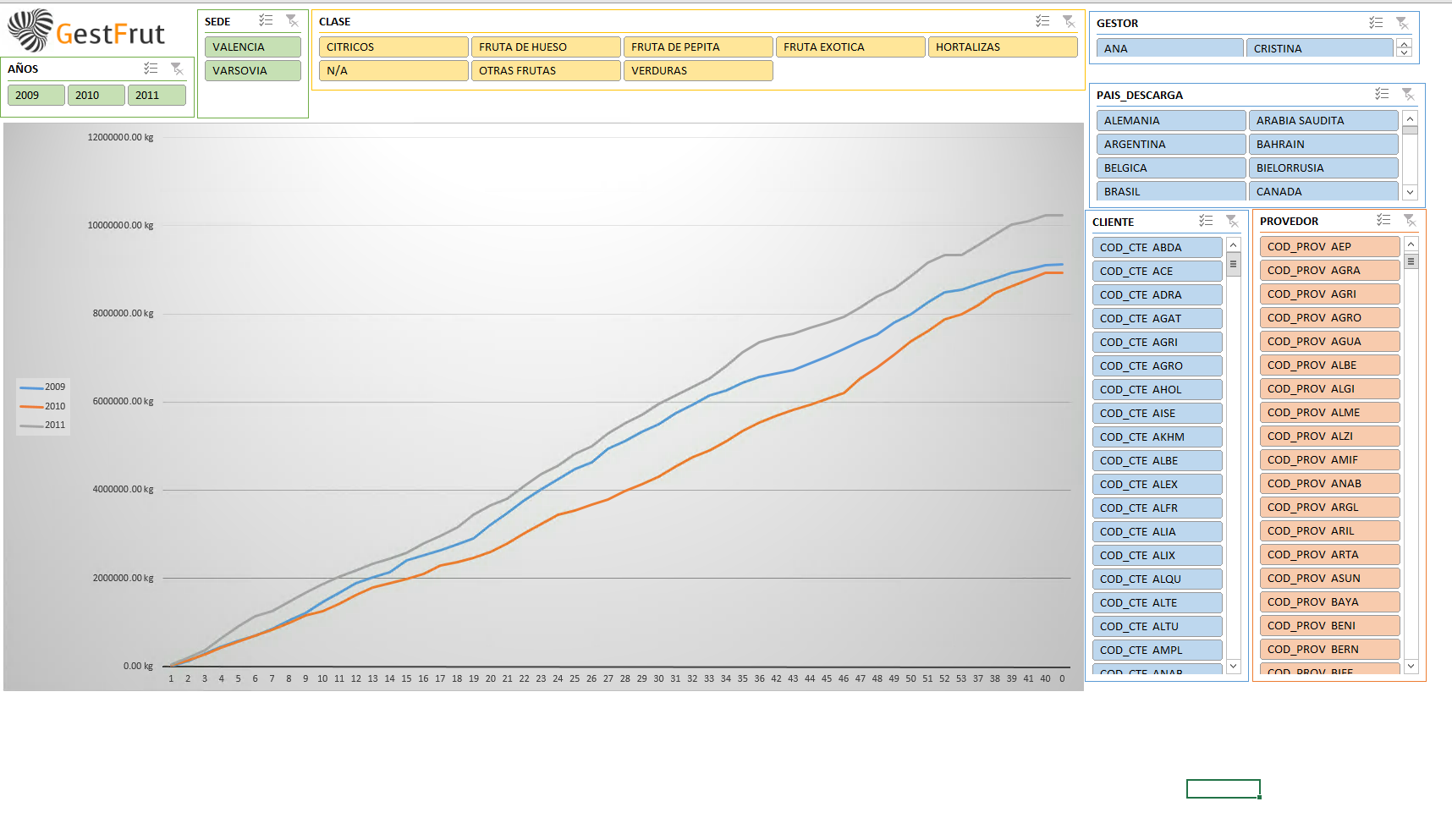Select ALEMANIA in country list

[1170, 121]
